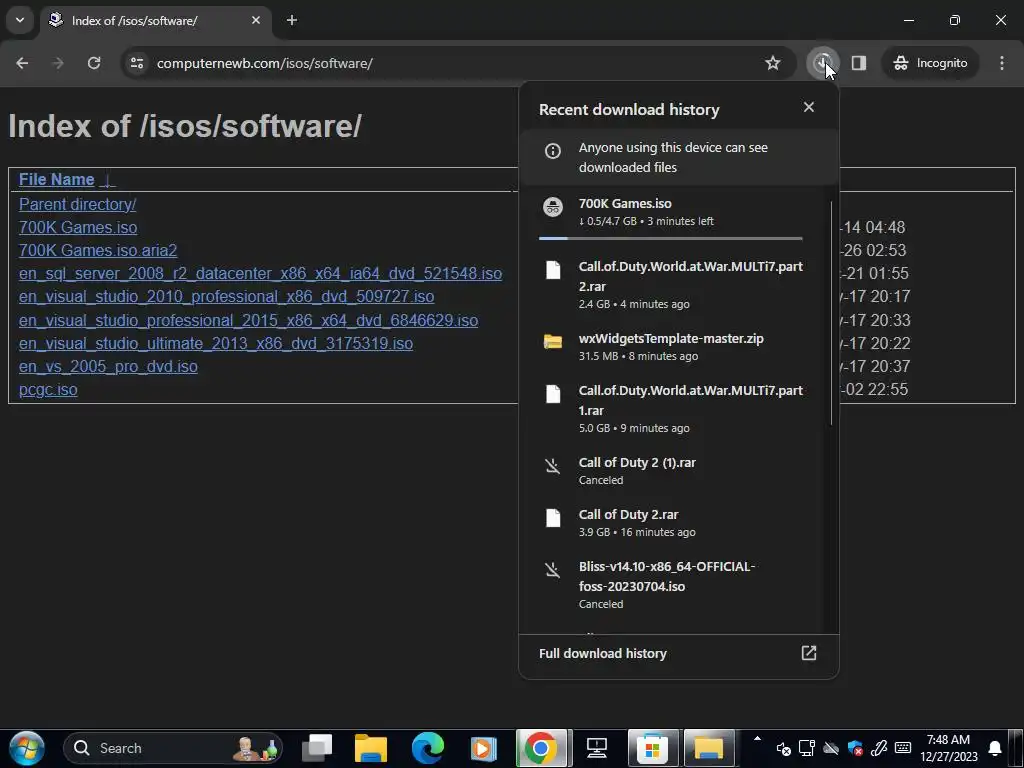Open the monitor app icon on taskbar
The height and width of the screenshot is (768, 1024).
[596, 748]
